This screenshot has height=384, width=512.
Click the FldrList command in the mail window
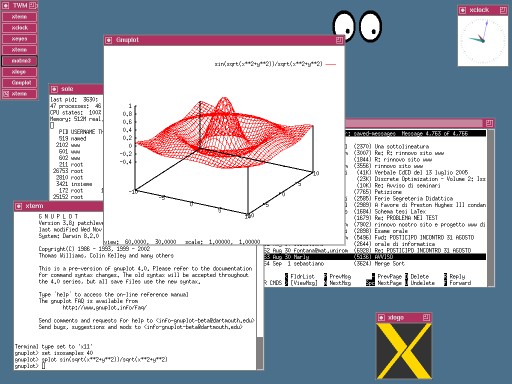tap(302, 277)
